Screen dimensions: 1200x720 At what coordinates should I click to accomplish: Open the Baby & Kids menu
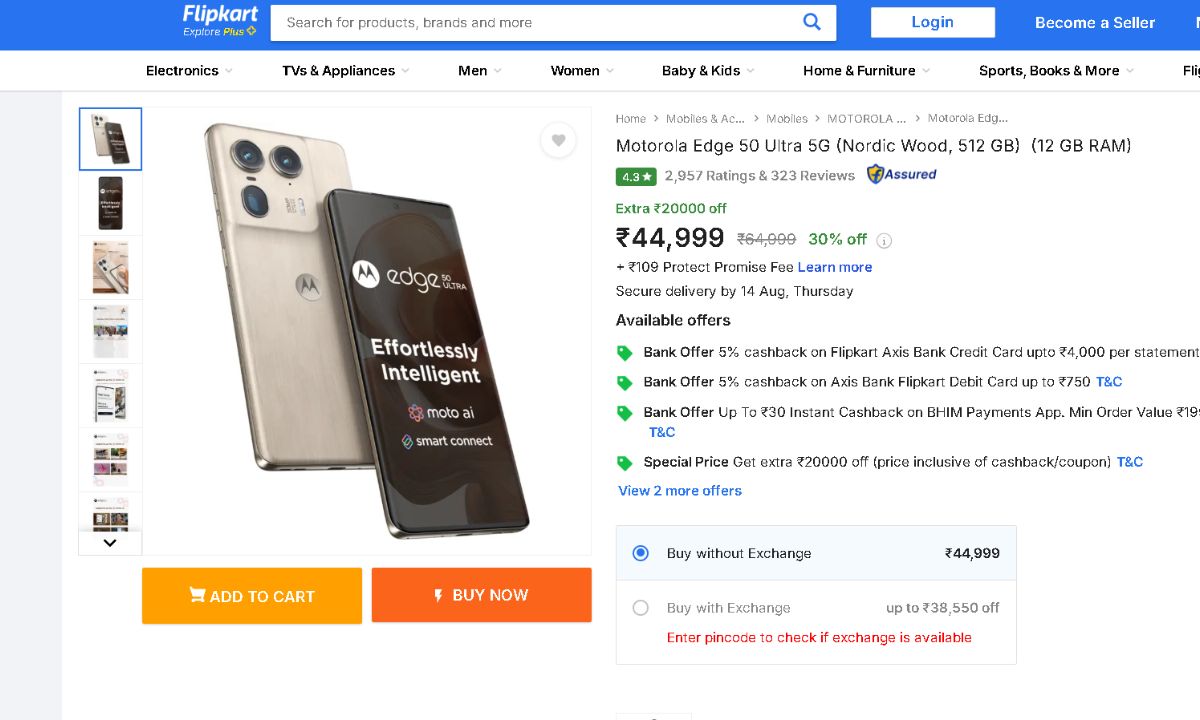[x=708, y=71]
